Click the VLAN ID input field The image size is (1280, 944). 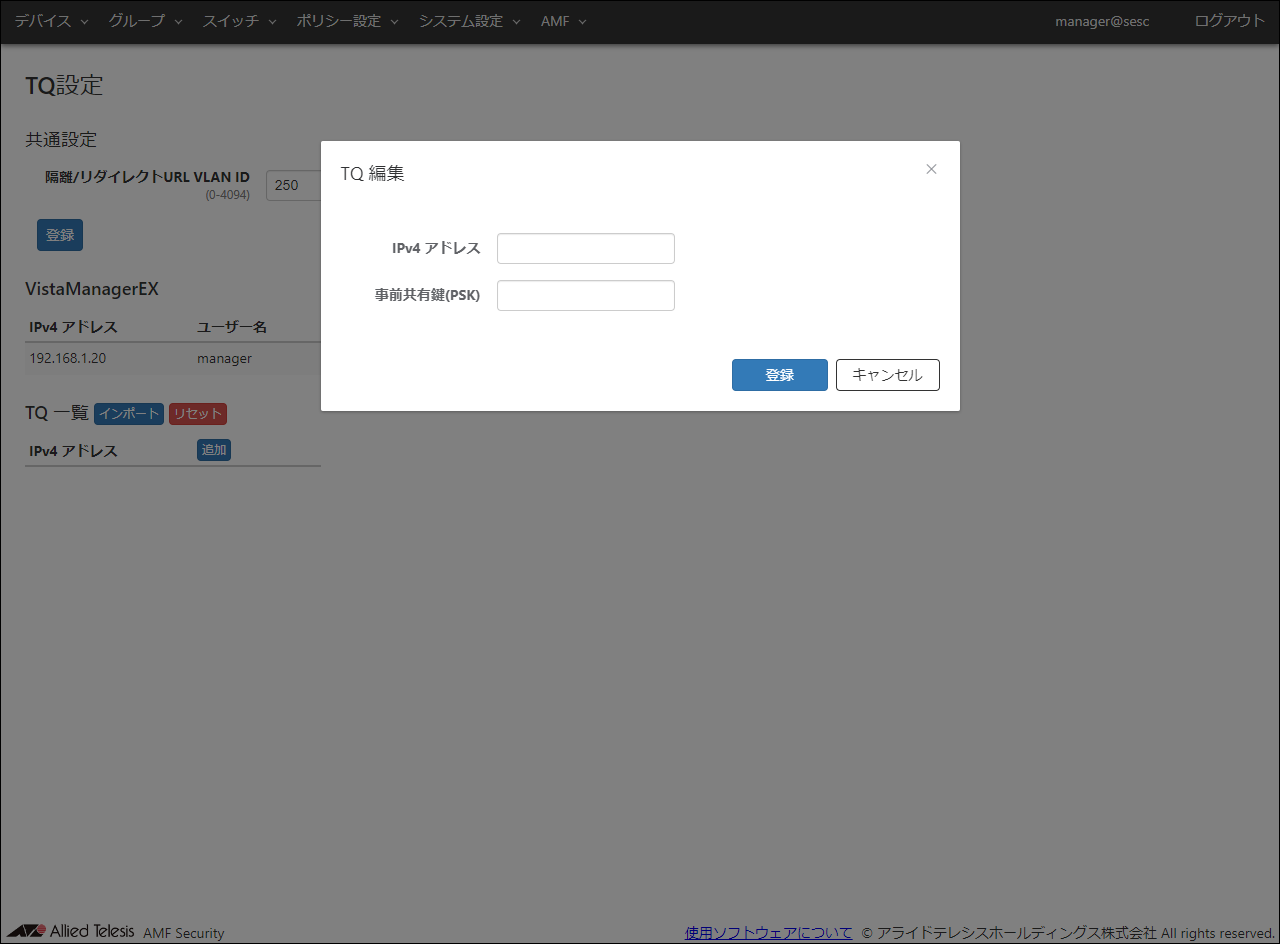click(x=293, y=185)
